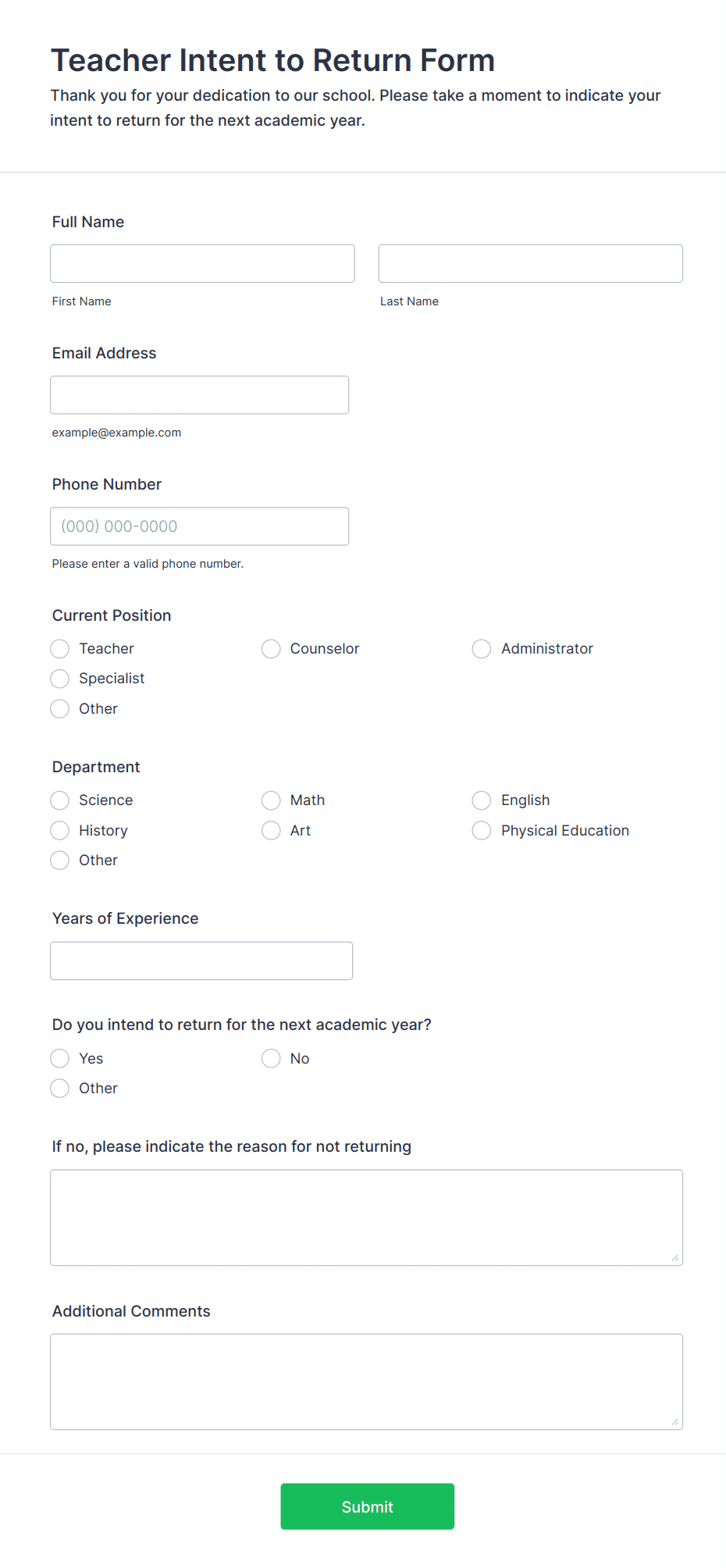Pick Physical Education under Department
This screenshot has width=726, height=1568.
coord(481,830)
